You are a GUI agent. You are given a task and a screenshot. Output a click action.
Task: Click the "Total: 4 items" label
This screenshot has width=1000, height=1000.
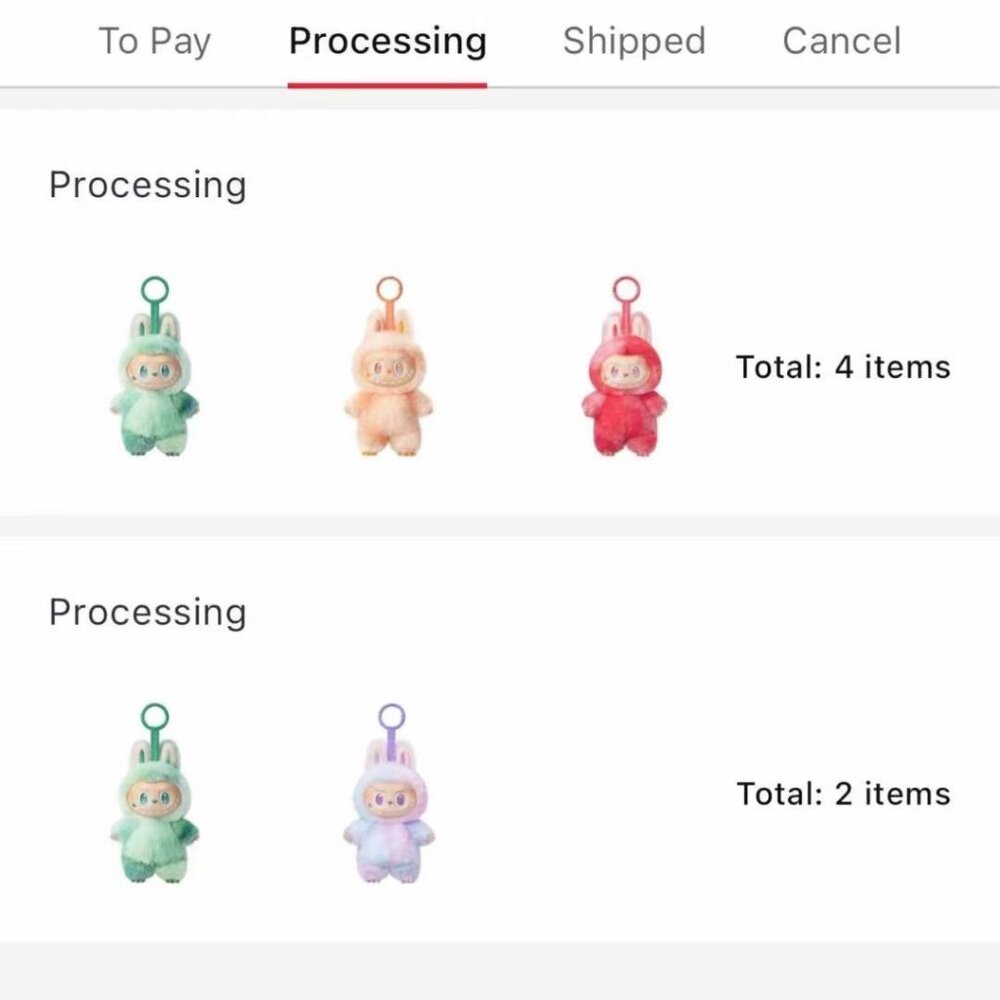pyautogui.click(x=843, y=367)
